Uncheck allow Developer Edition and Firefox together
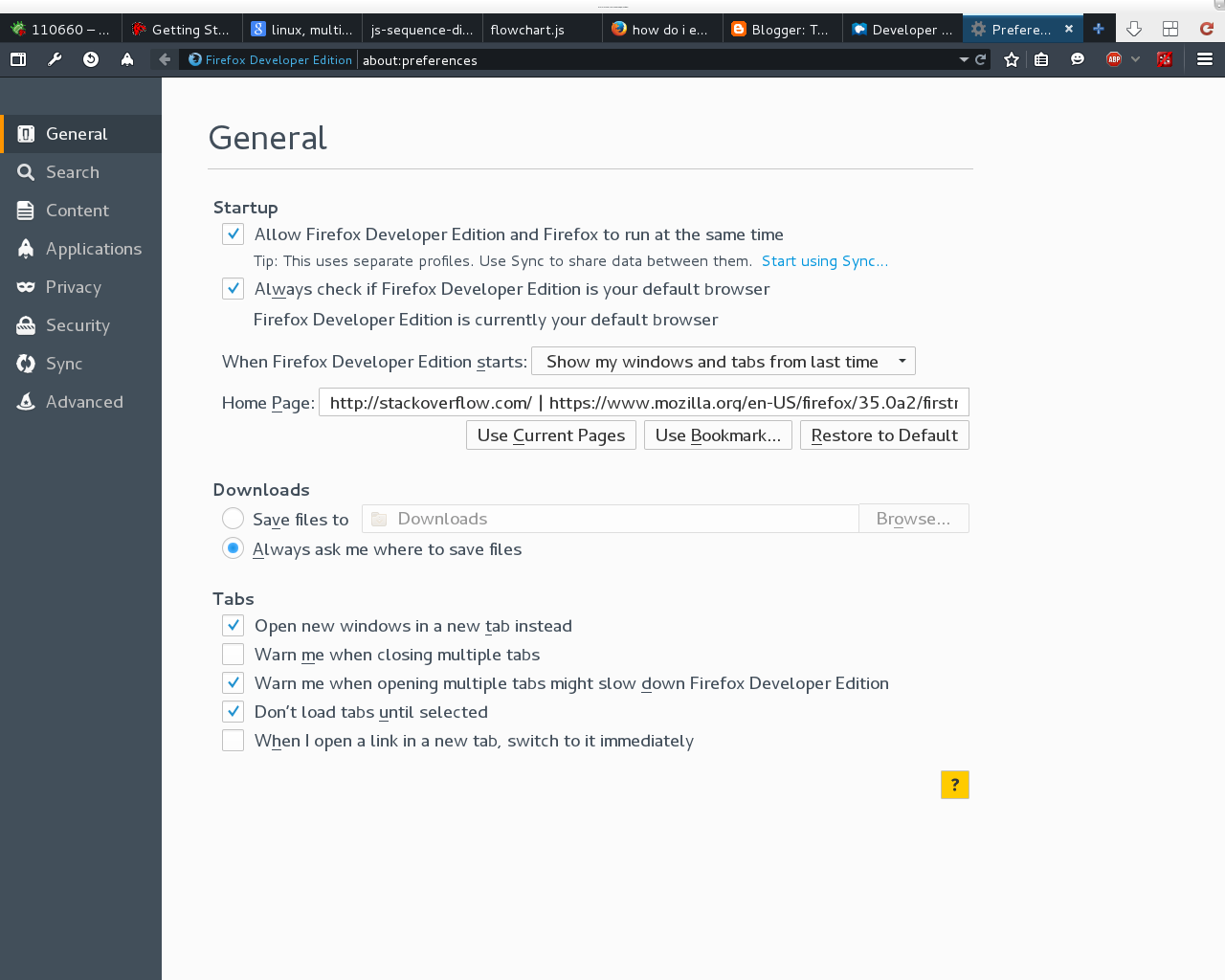1225x980 pixels. pyautogui.click(x=233, y=234)
